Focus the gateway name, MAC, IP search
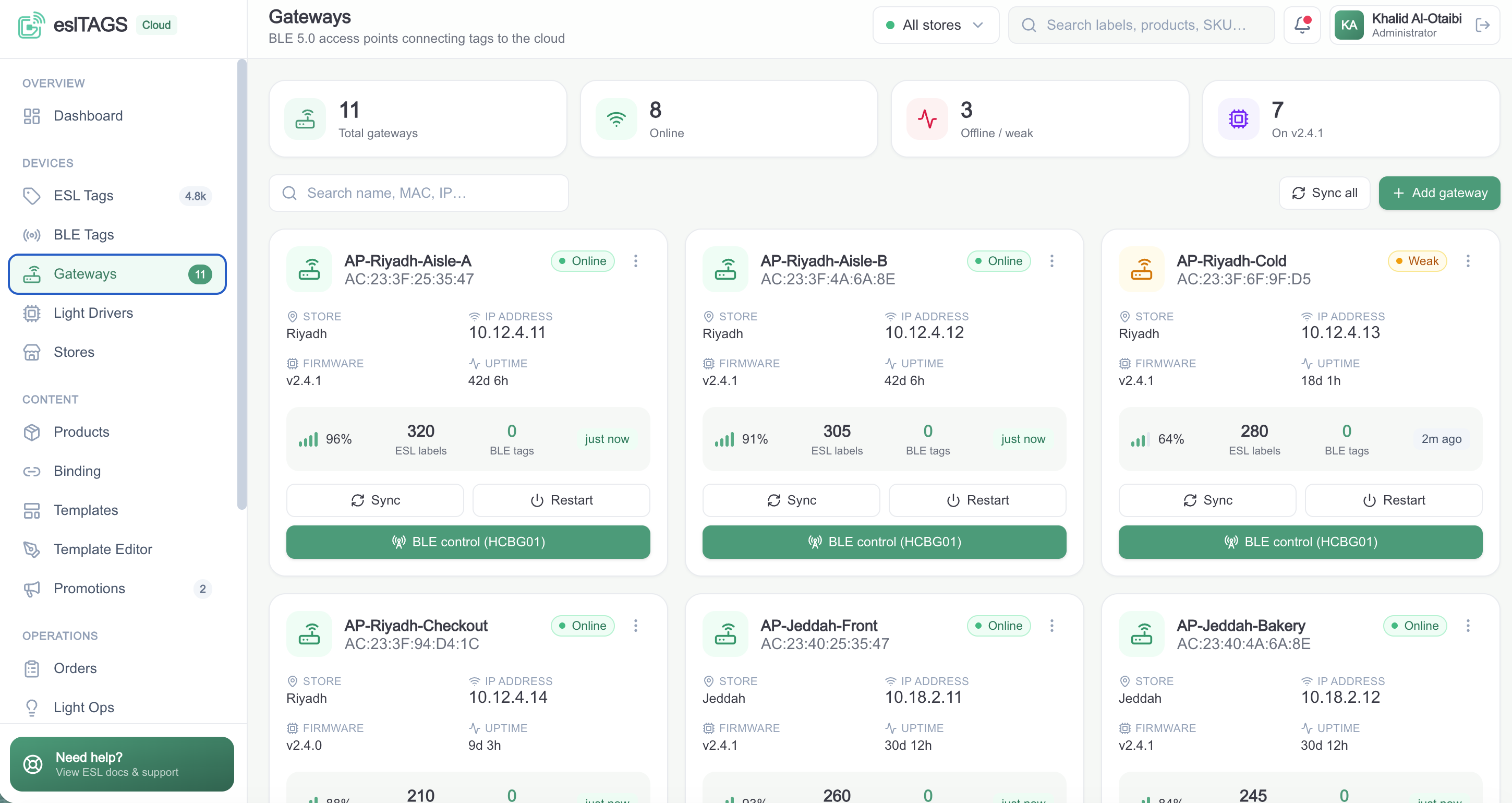Screen dimensions: 1512x803 418,193
